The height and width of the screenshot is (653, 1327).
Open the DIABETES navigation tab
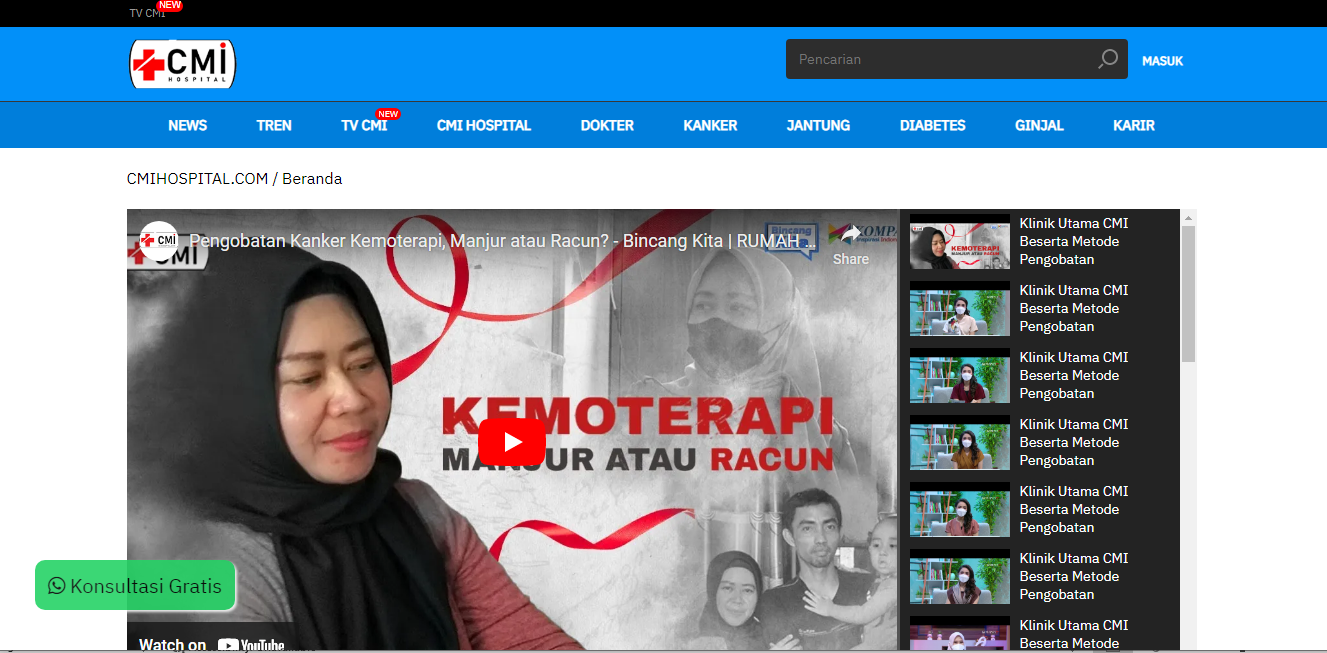932,125
